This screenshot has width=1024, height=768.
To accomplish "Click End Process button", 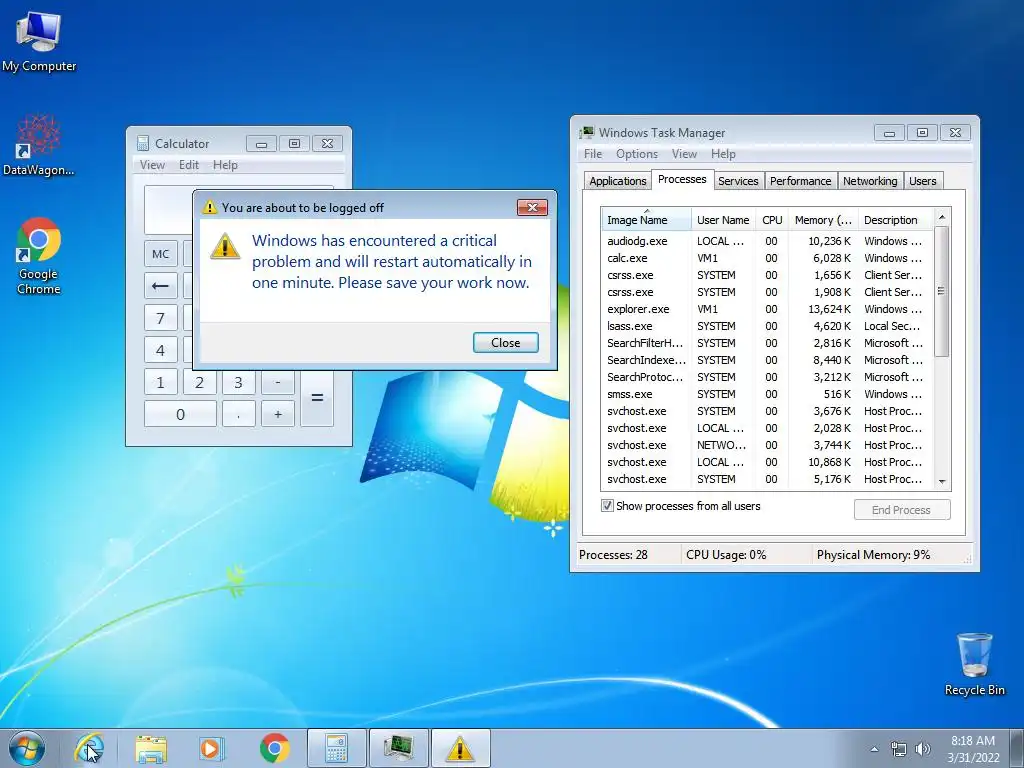I will point(901,509).
